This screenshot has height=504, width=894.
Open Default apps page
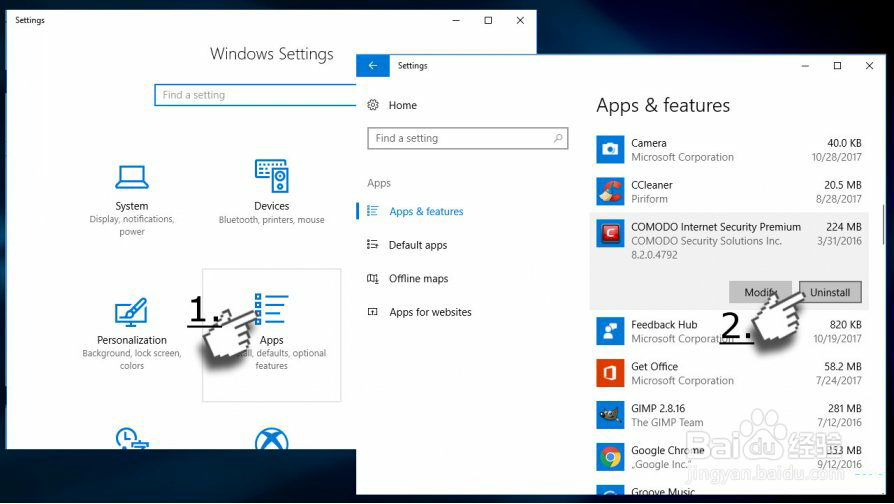pyautogui.click(x=418, y=245)
